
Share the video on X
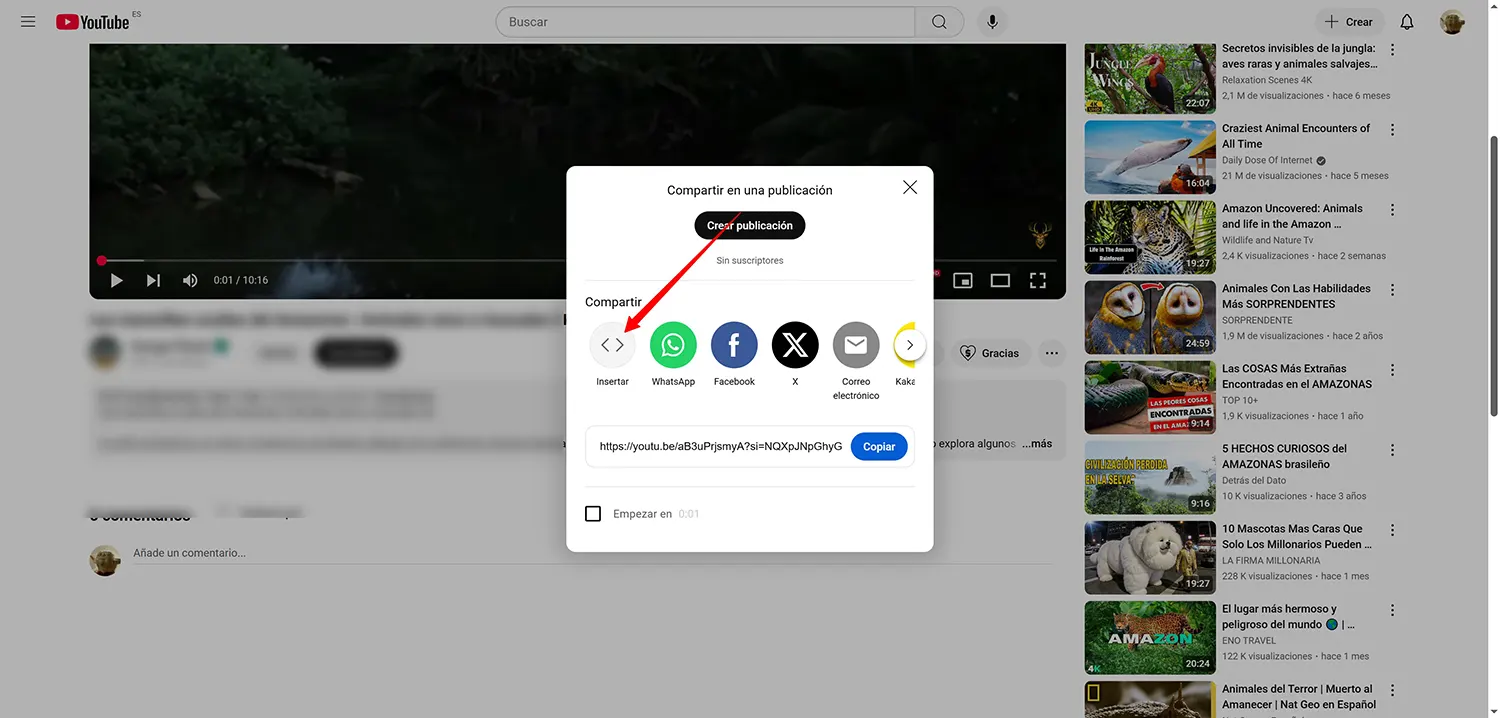pos(794,344)
